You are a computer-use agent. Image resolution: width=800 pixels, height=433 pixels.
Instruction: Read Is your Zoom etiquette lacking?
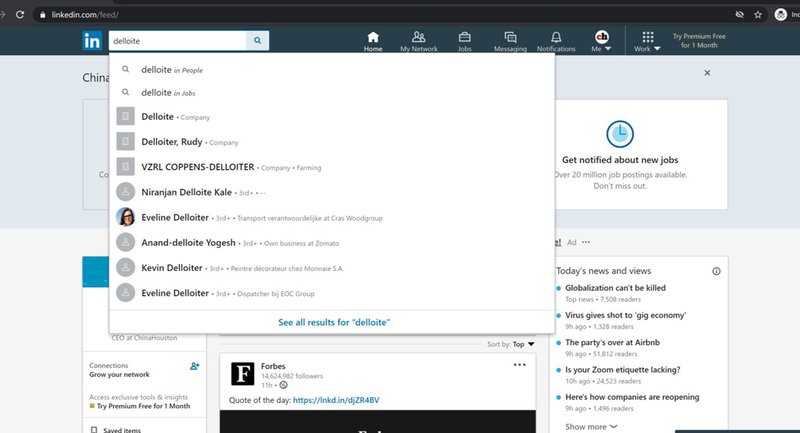[622, 370]
